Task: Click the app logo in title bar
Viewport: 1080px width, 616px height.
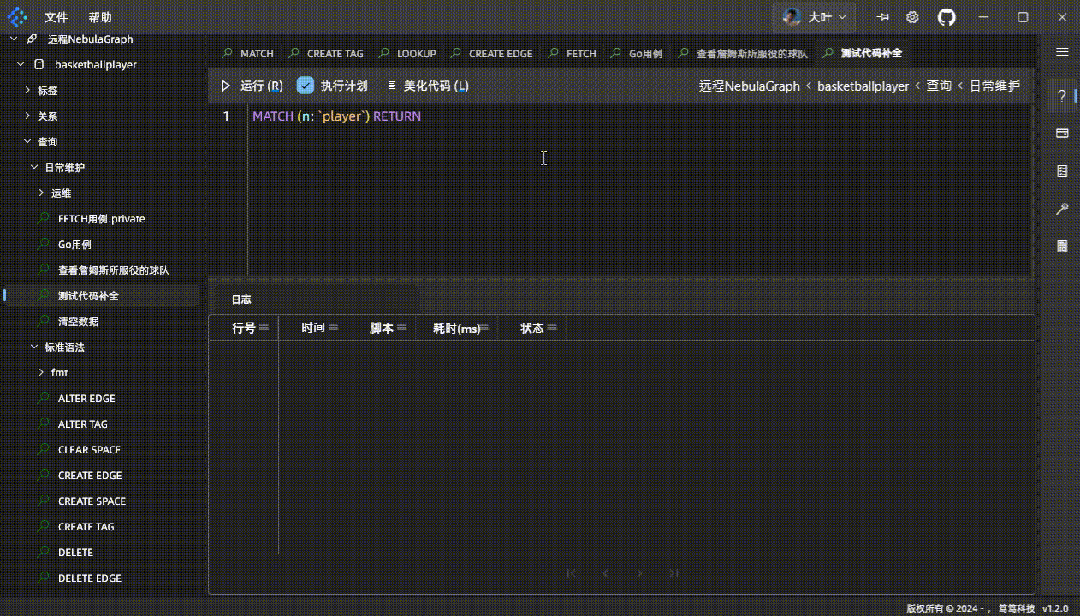Action: pyautogui.click(x=18, y=17)
